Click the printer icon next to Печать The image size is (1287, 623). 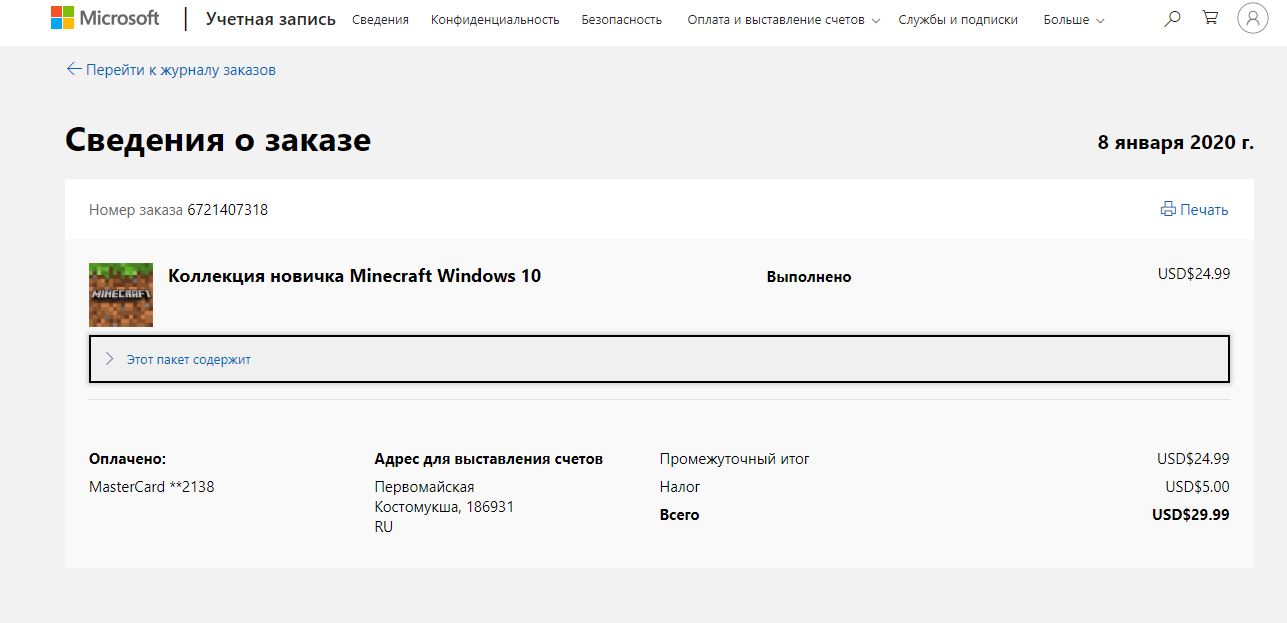1168,210
